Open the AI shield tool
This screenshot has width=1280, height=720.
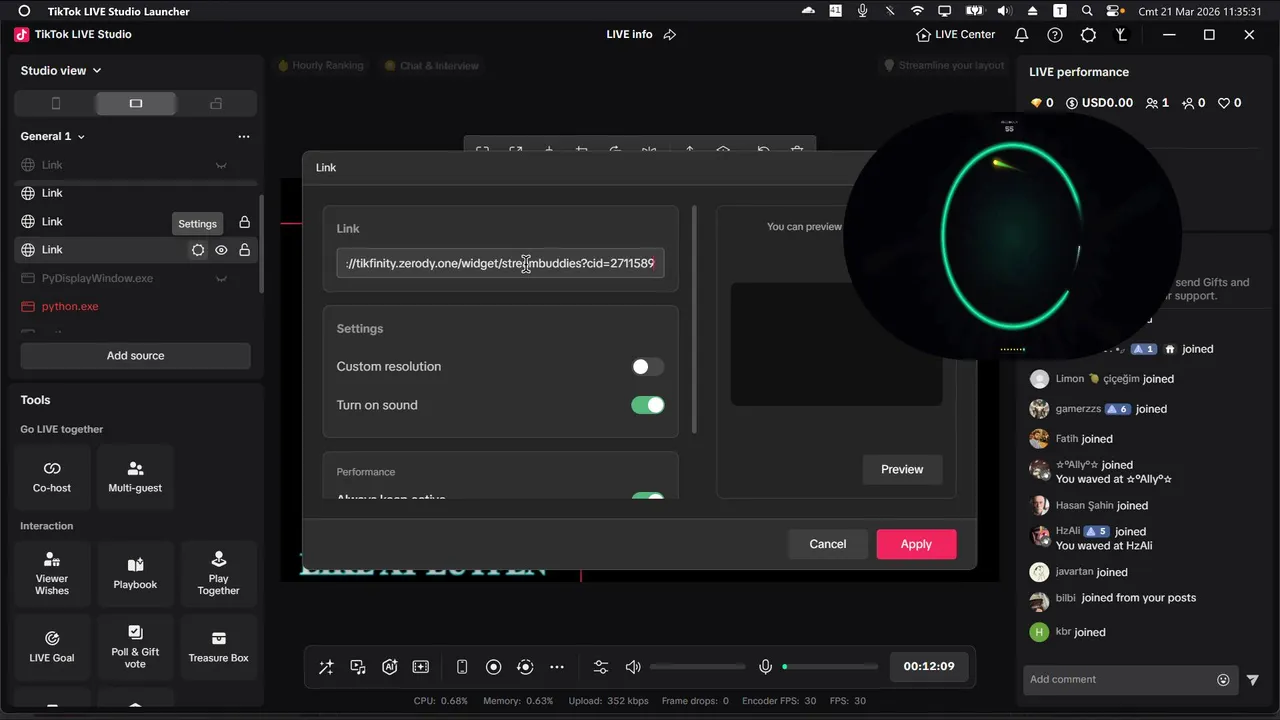(x=390, y=667)
